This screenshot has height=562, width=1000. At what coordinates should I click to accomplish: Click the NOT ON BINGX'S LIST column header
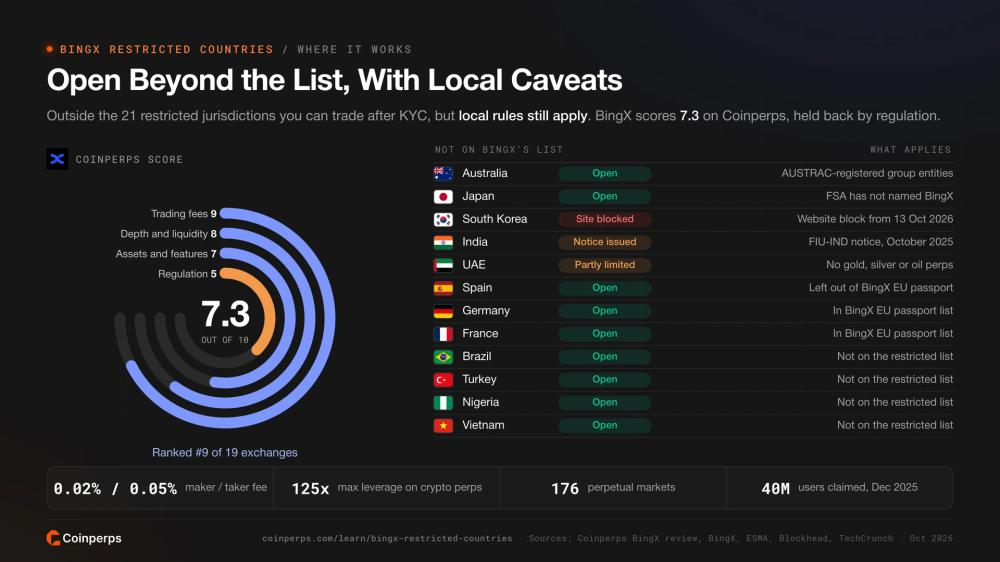click(x=499, y=149)
